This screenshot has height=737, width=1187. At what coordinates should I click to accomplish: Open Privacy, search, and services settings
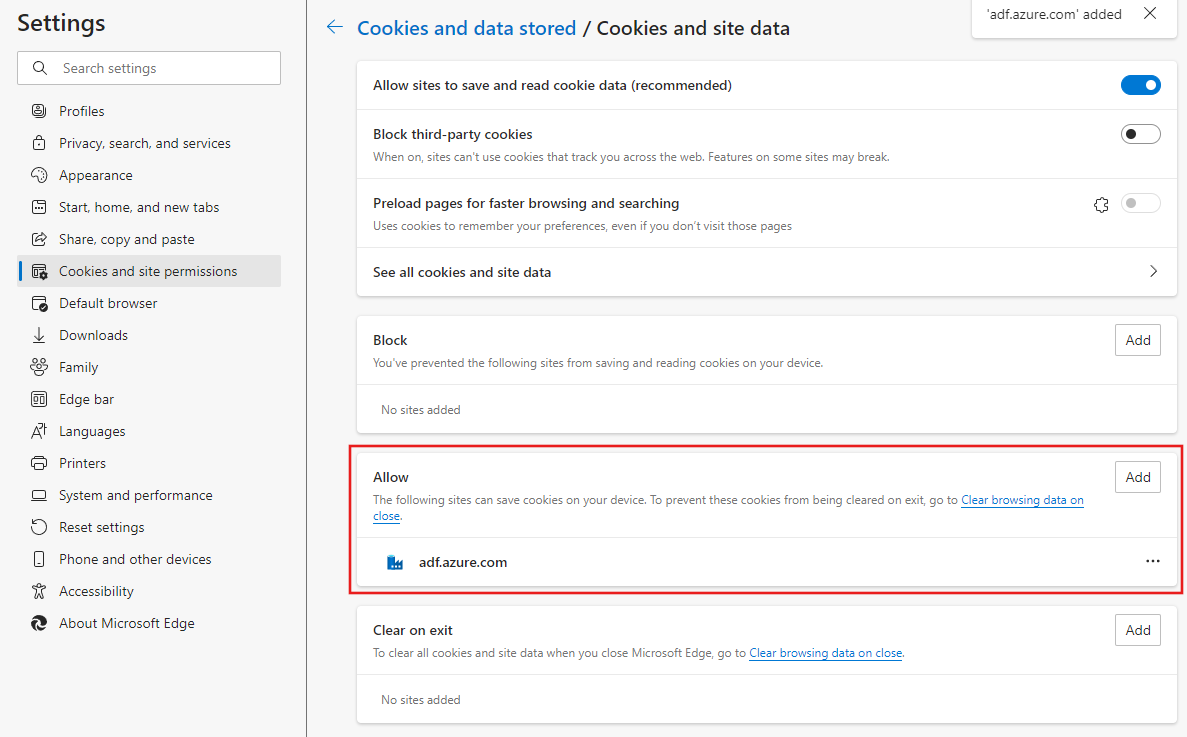pyautogui.click(x=144, y=143)
